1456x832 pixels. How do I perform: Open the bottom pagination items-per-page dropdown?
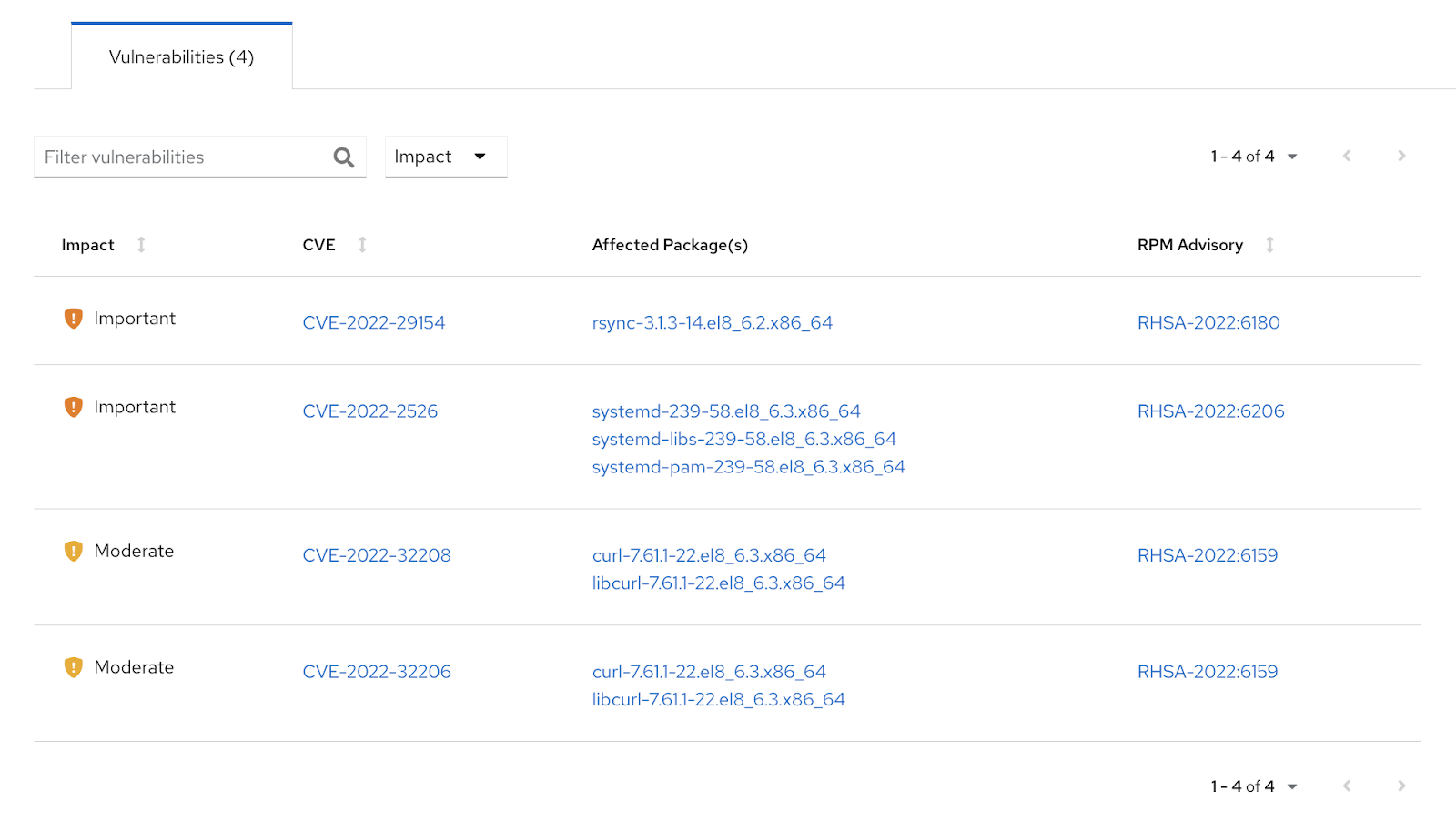[x=1293, y=786]
